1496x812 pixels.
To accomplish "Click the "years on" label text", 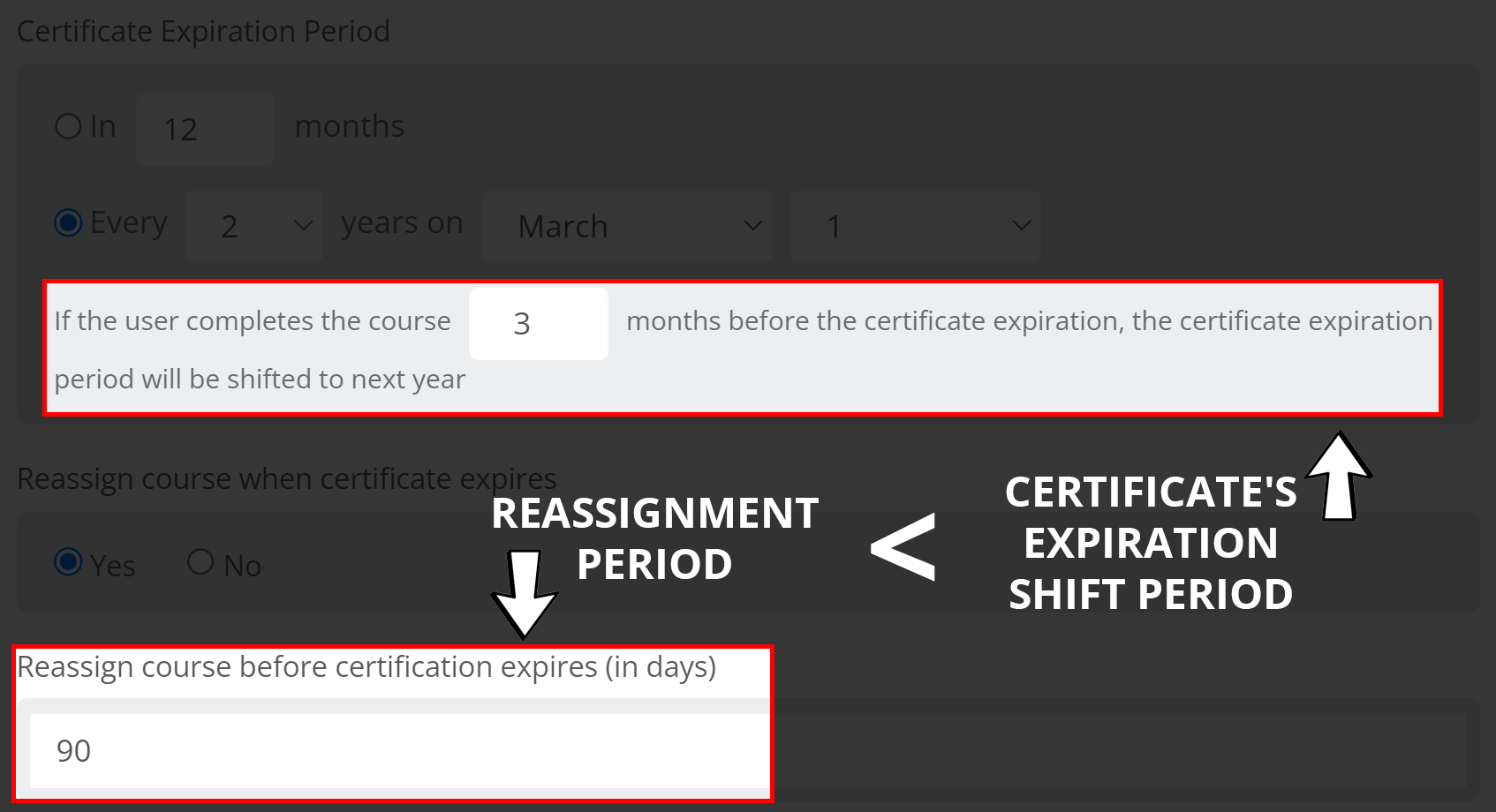I will pyautogui.click(x=402, y=222).
